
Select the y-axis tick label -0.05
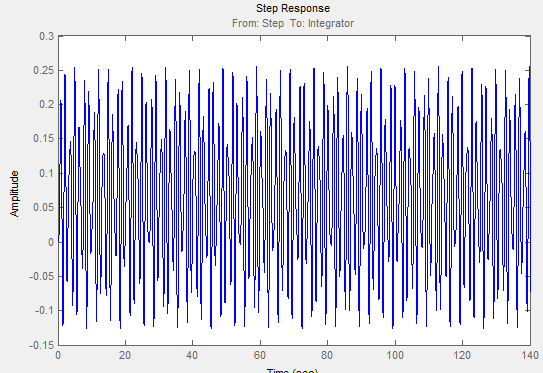42,276
